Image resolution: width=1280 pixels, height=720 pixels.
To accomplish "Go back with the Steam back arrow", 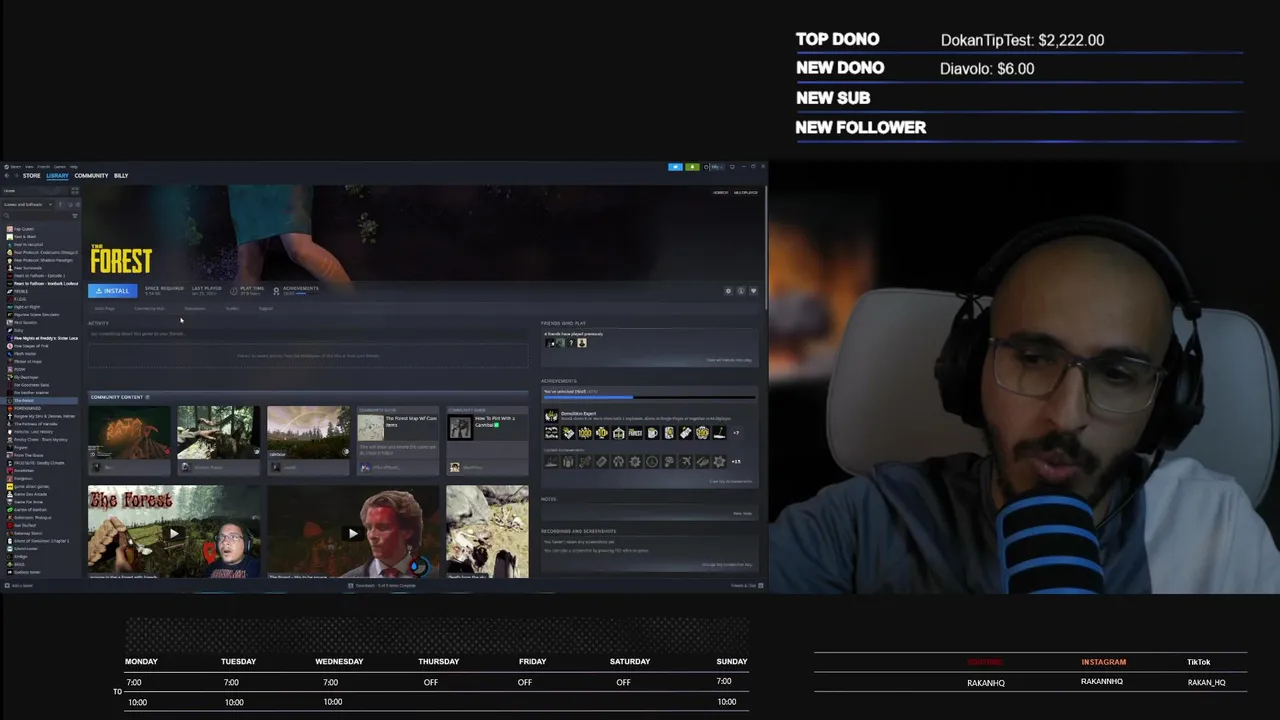I will 7,176.
